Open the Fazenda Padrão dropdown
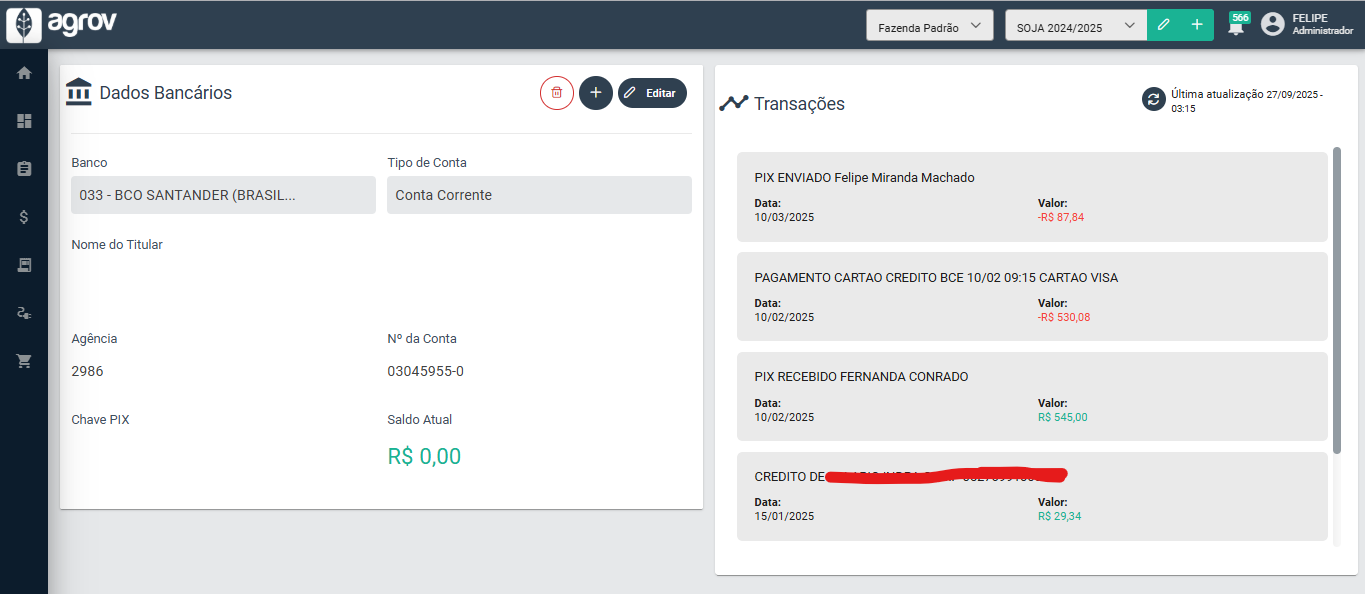 click(x=929, y=24)
